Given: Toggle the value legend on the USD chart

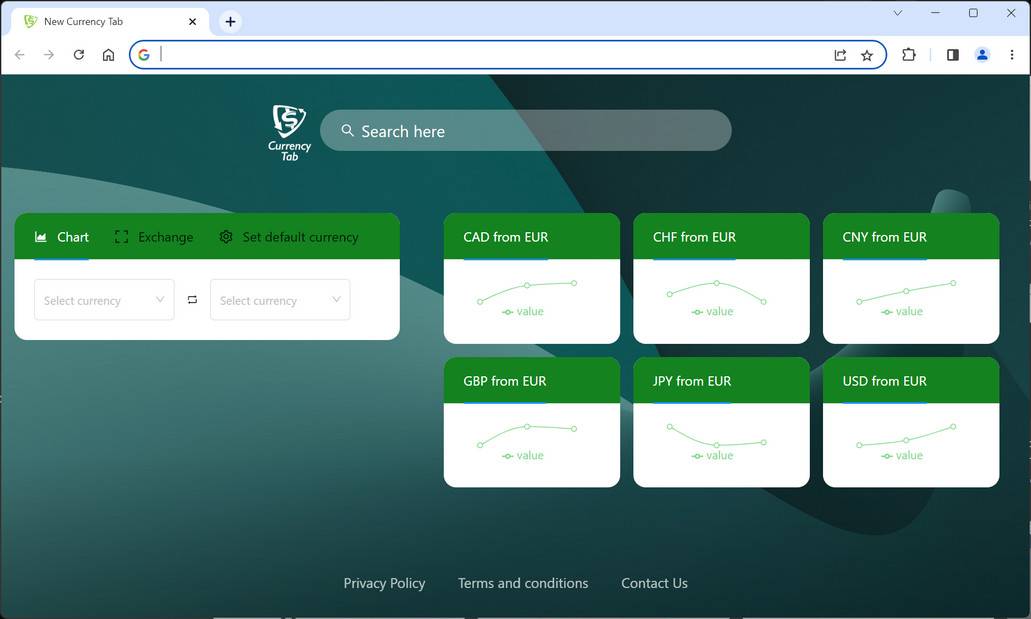Looking at the screenshot, I should [903, 455].
